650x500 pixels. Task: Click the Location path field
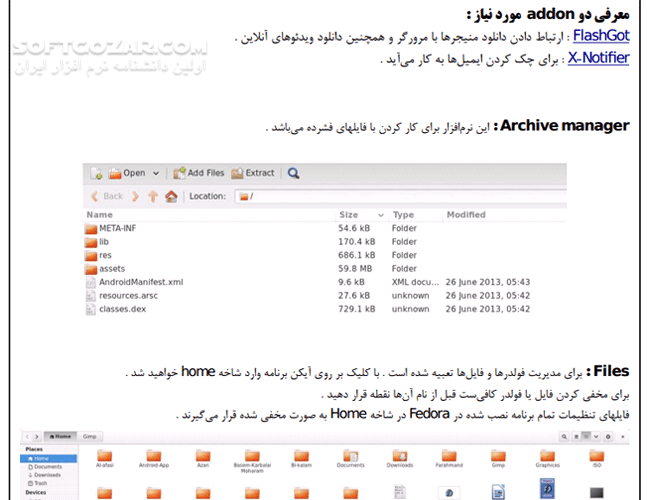[x=400, y=197]
